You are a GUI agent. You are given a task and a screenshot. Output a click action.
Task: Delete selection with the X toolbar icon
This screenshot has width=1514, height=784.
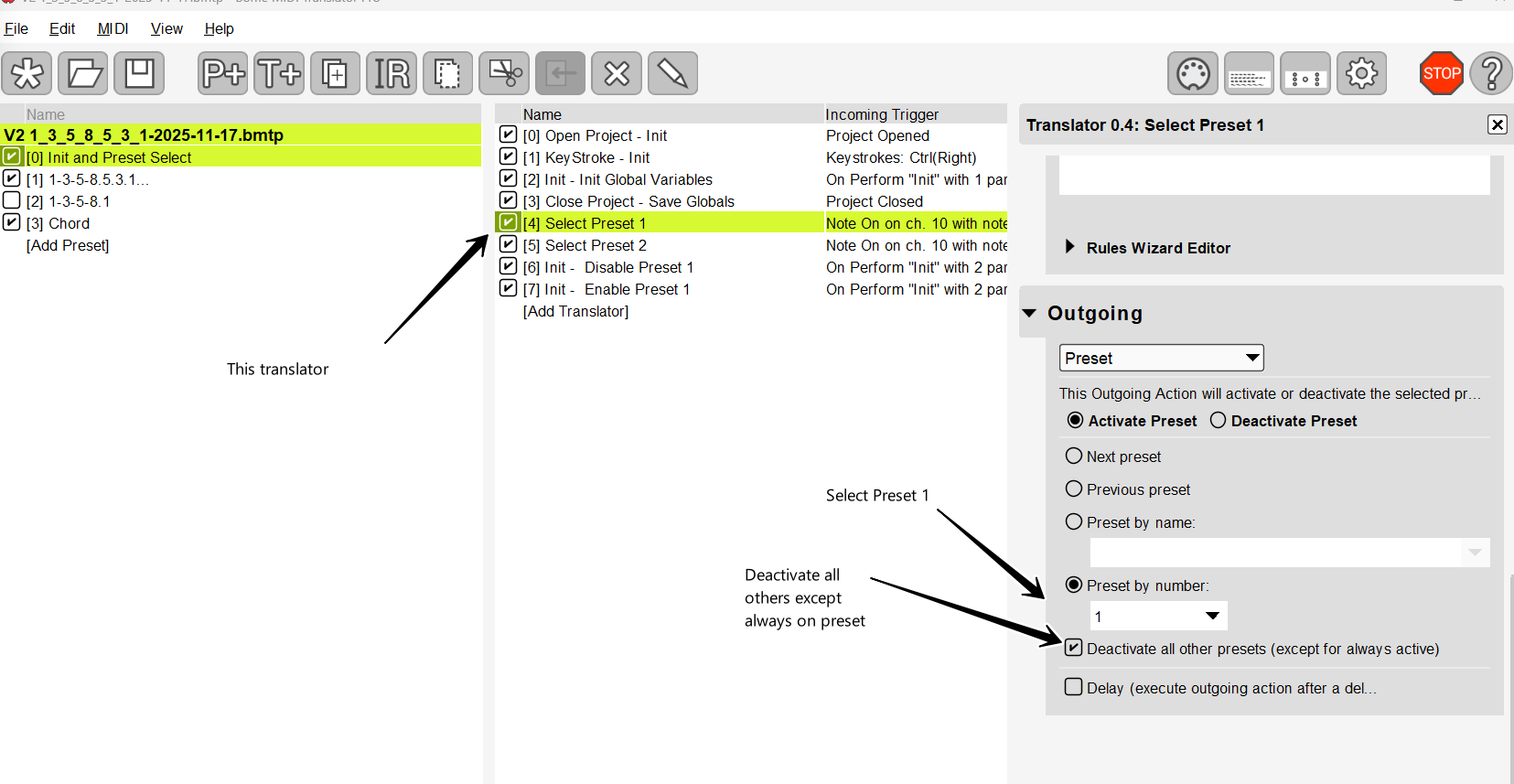[x=617, y=73]
